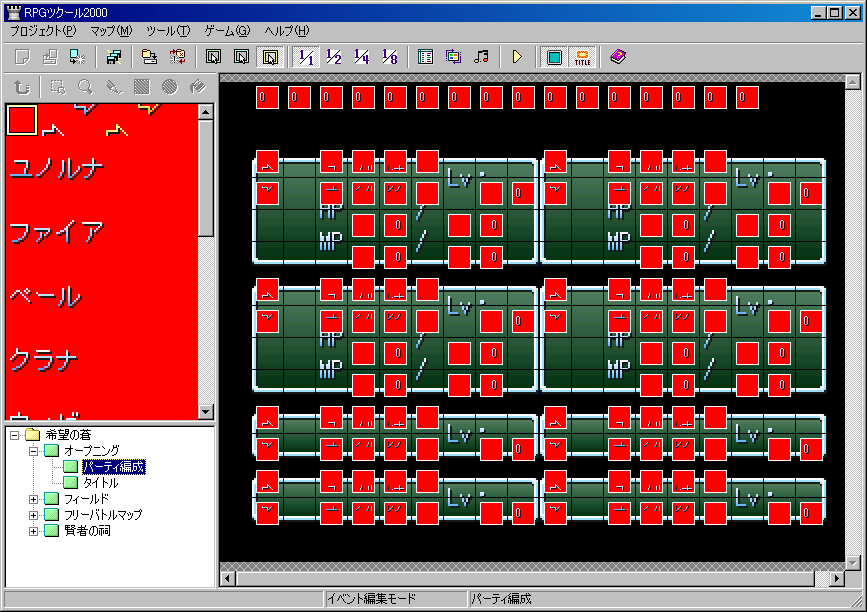Select the タイトル map in tree
Screen dimensions: 867x612
pyautogui.click(x=100, y=483)
